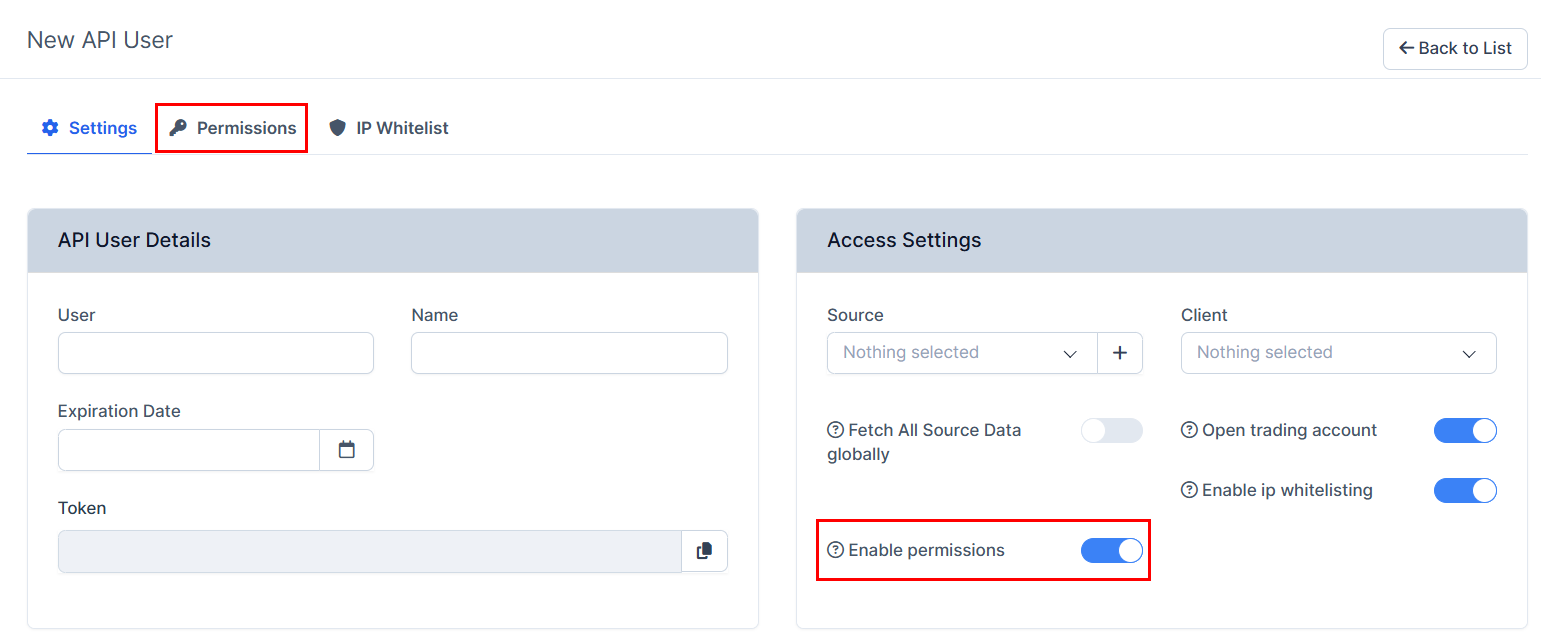Switch to the Permissions tab
This screenshot has height=639, width=1541.
[x=232, y=128]
